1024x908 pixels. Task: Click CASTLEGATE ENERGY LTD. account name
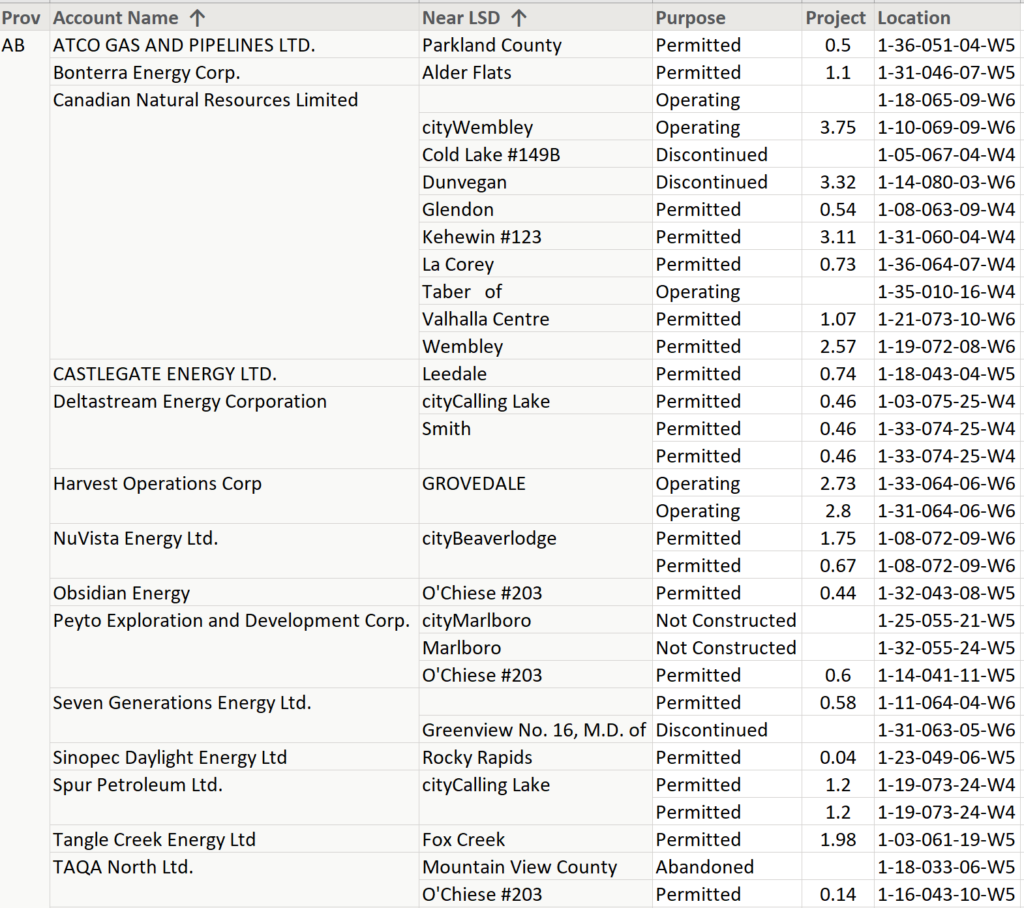pyautogui.click(x=165, y=374)
